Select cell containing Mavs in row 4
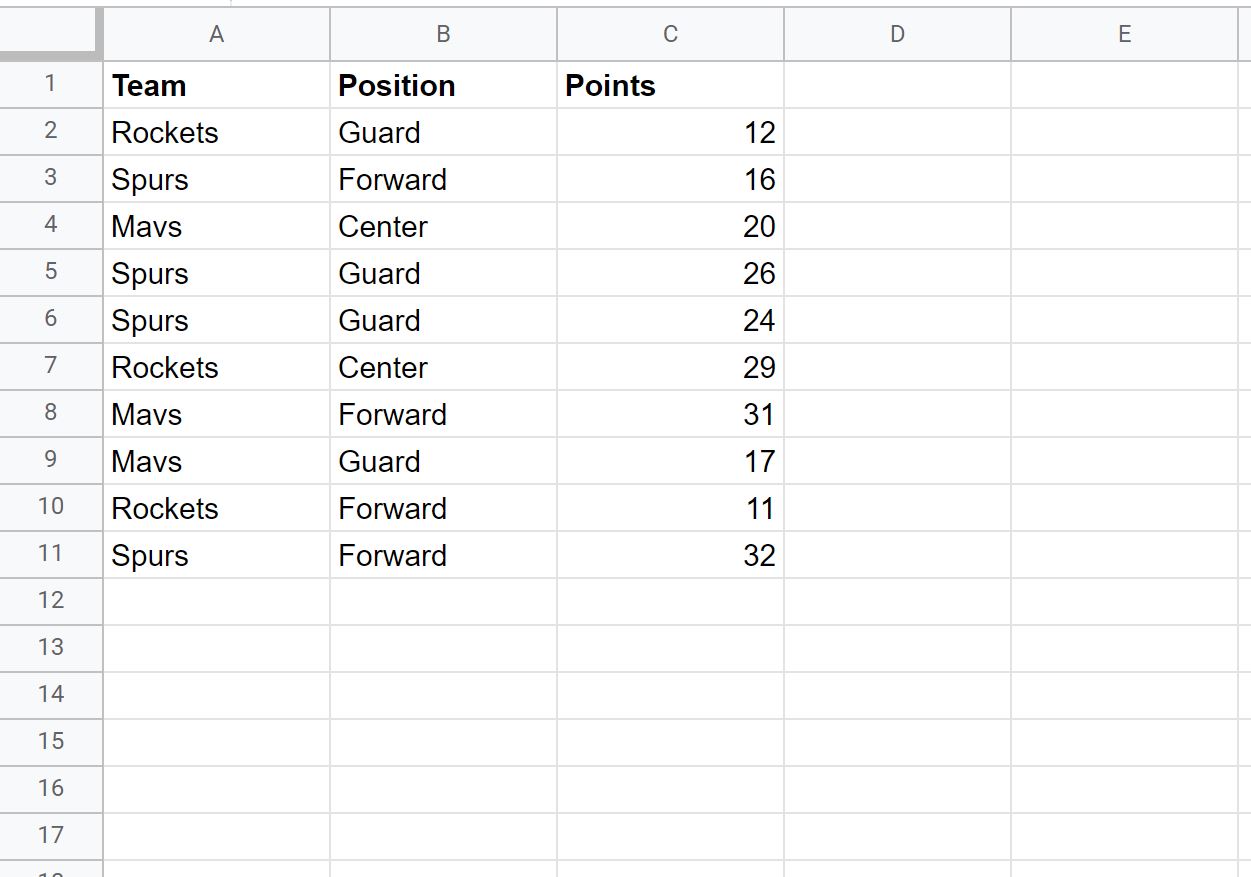Screen dimensions: 1251x877 click(216, 226)
